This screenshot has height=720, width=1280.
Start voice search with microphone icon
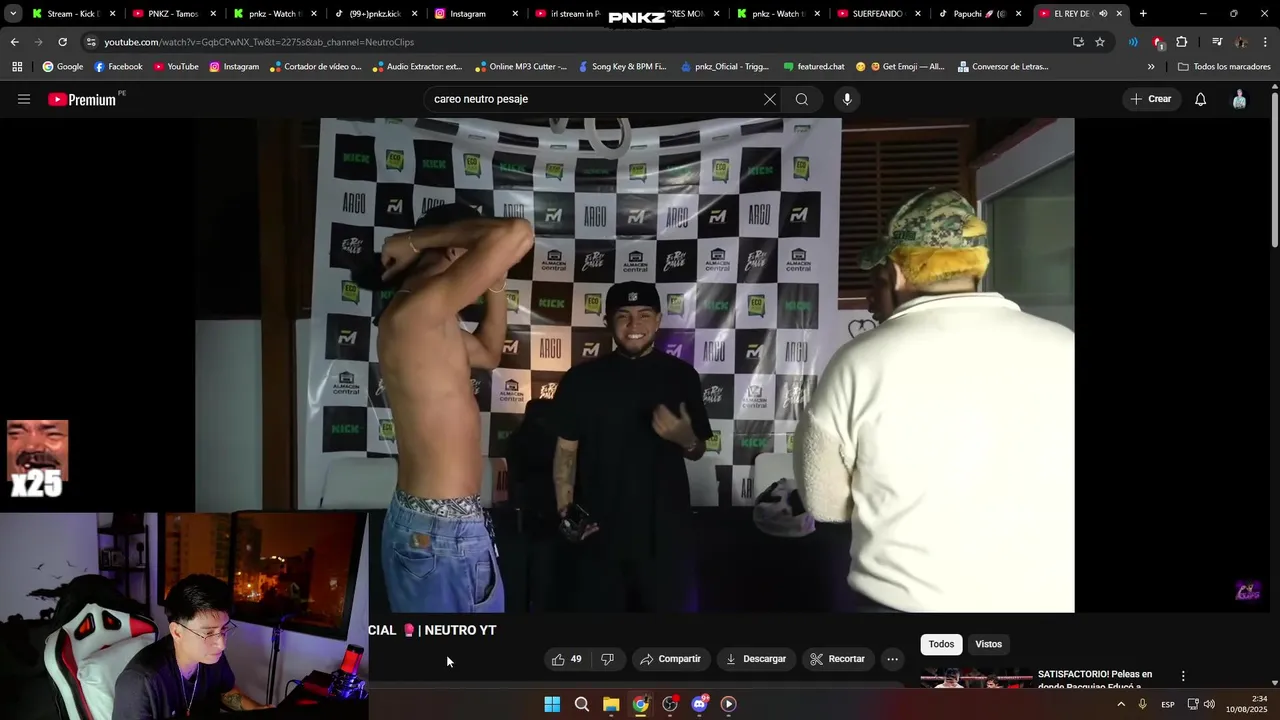[847, 99]
